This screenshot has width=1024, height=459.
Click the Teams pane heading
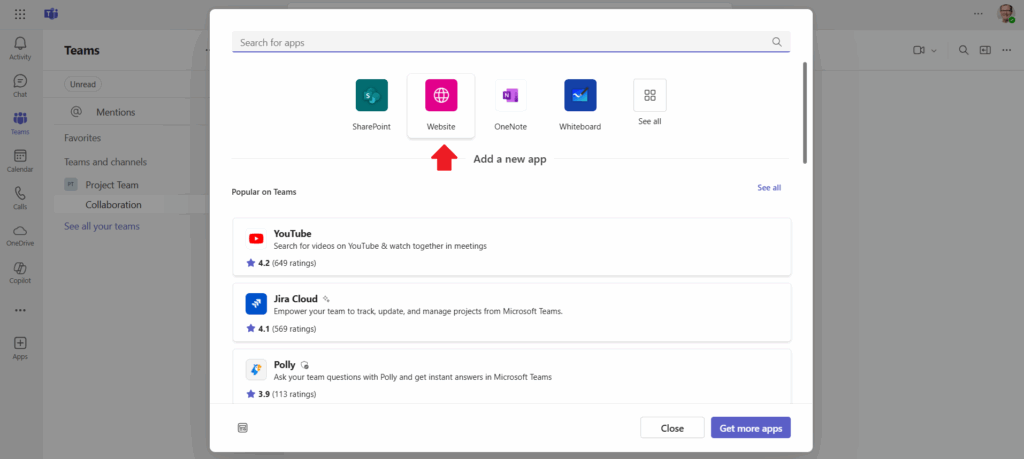(82, 50)
